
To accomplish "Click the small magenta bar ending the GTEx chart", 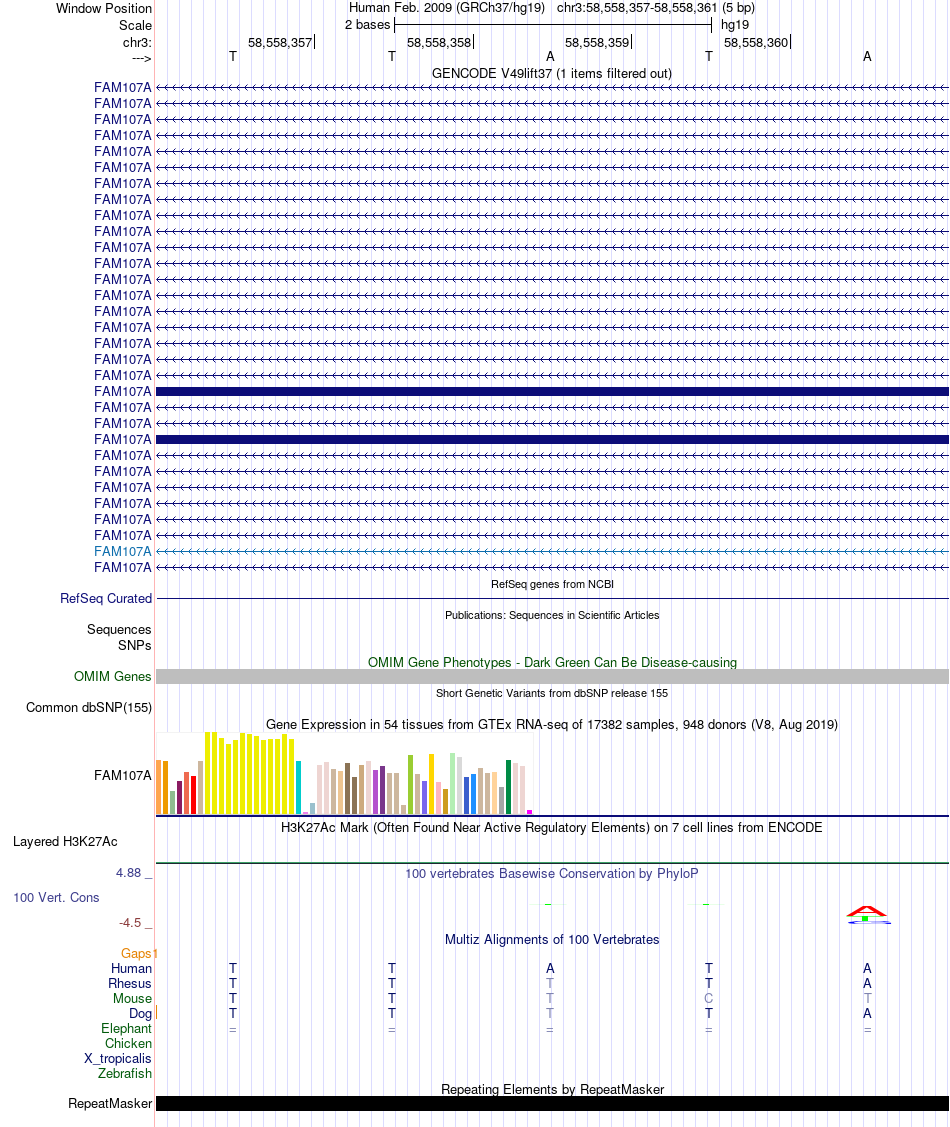I will [530, 812].
